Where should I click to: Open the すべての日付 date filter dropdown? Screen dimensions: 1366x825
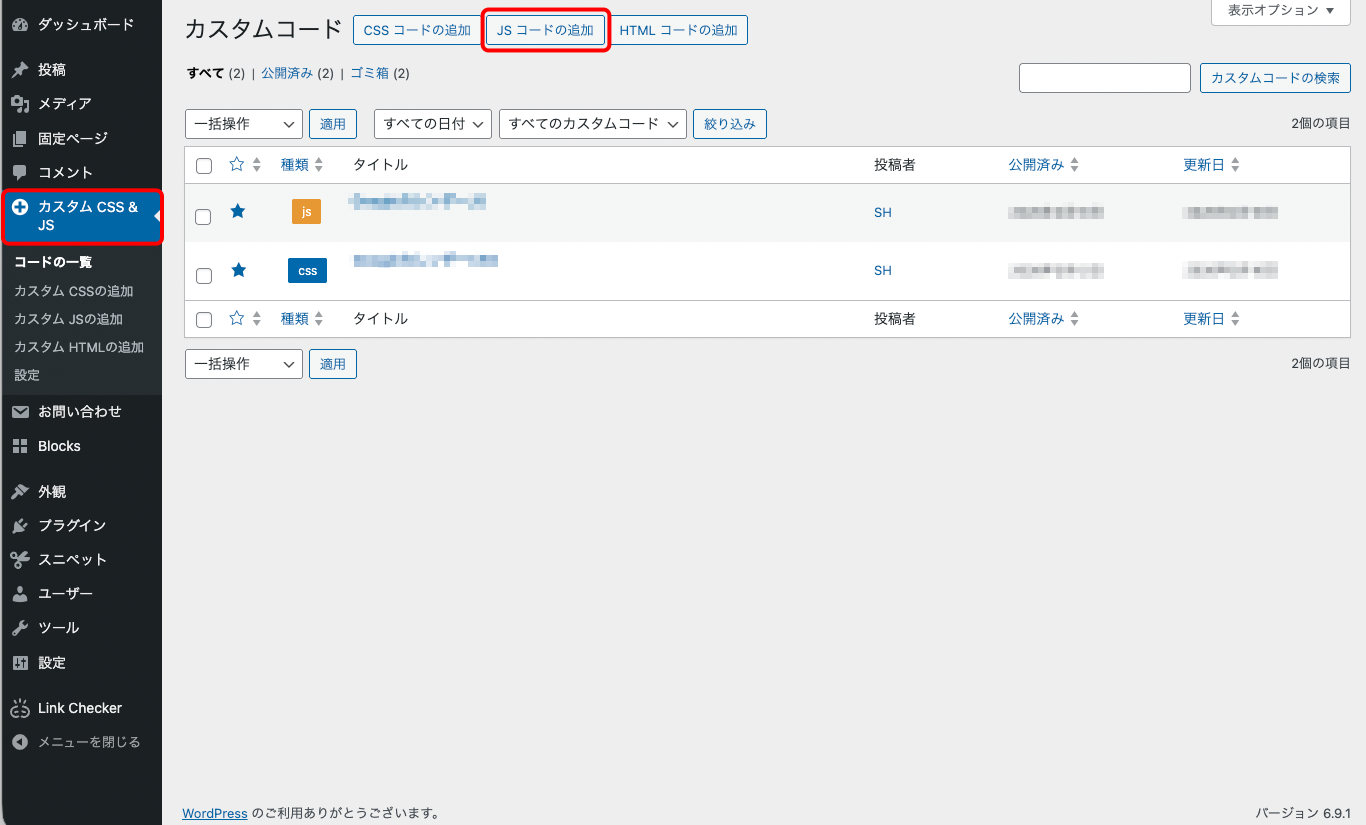(x=433, y=124)
